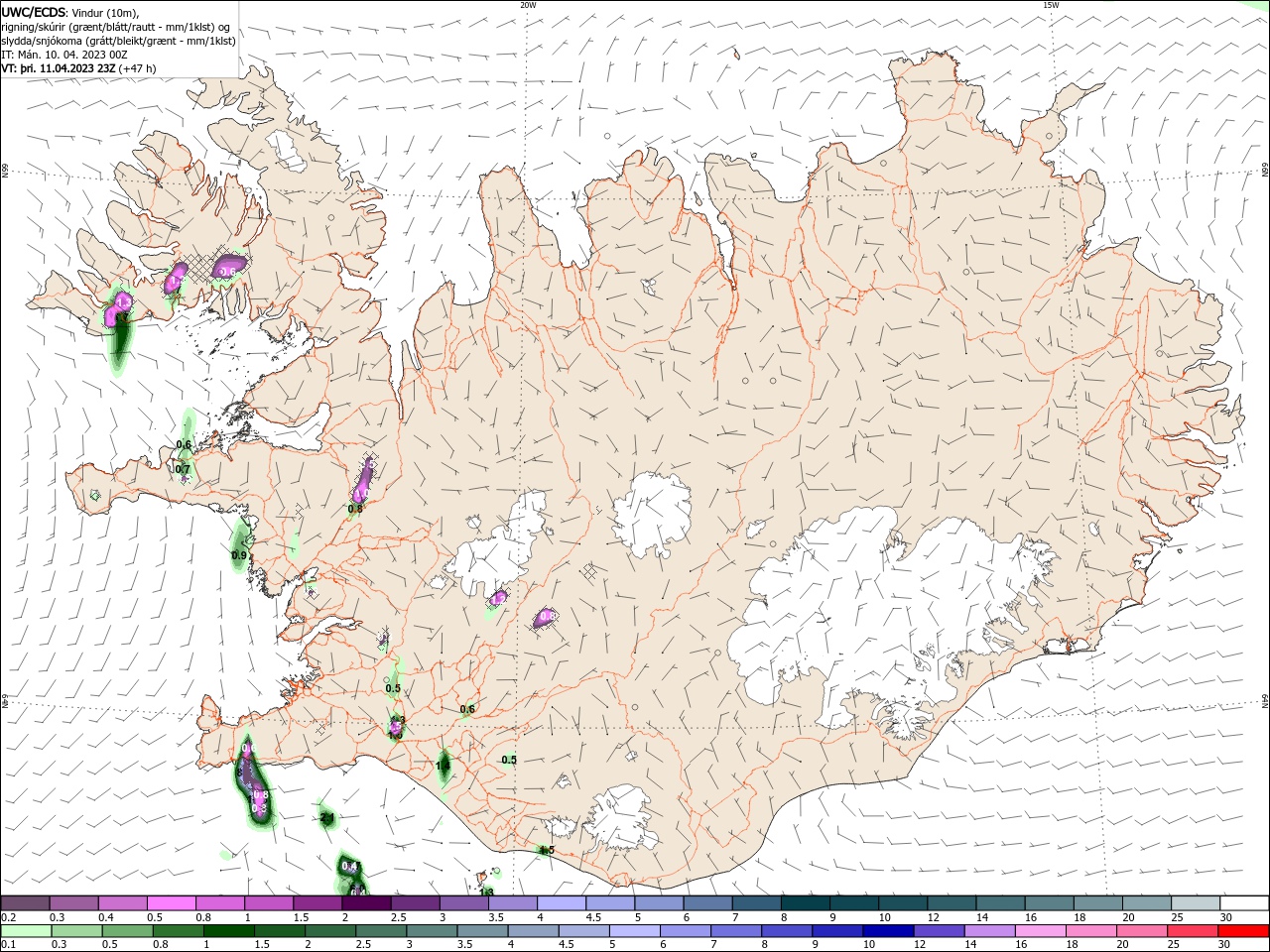
Task: Click the bright red swatch after 30, lower legend
Action: [x=1242, y=931]
